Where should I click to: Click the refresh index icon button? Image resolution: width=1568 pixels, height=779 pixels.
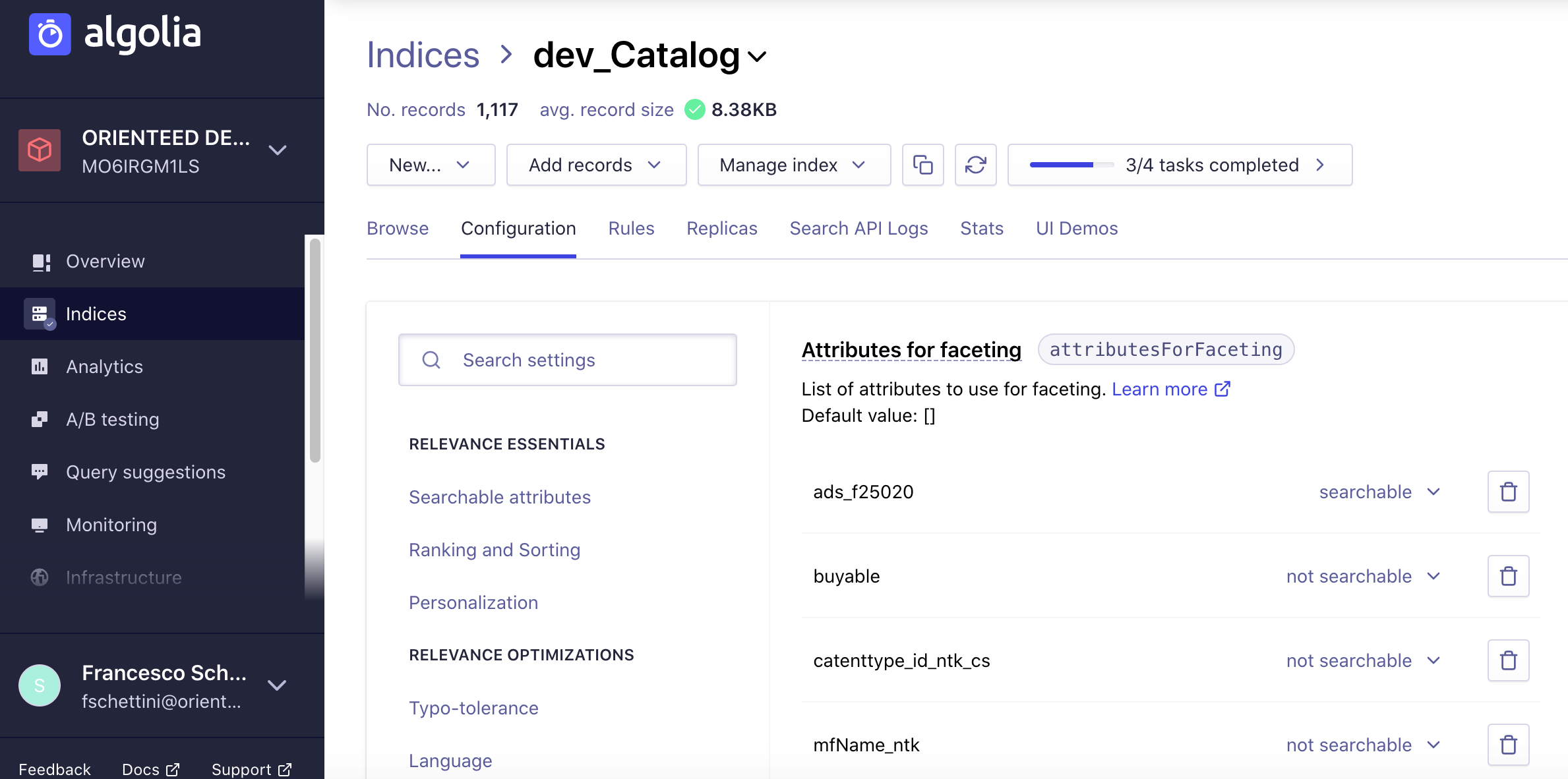coord(975,165)
